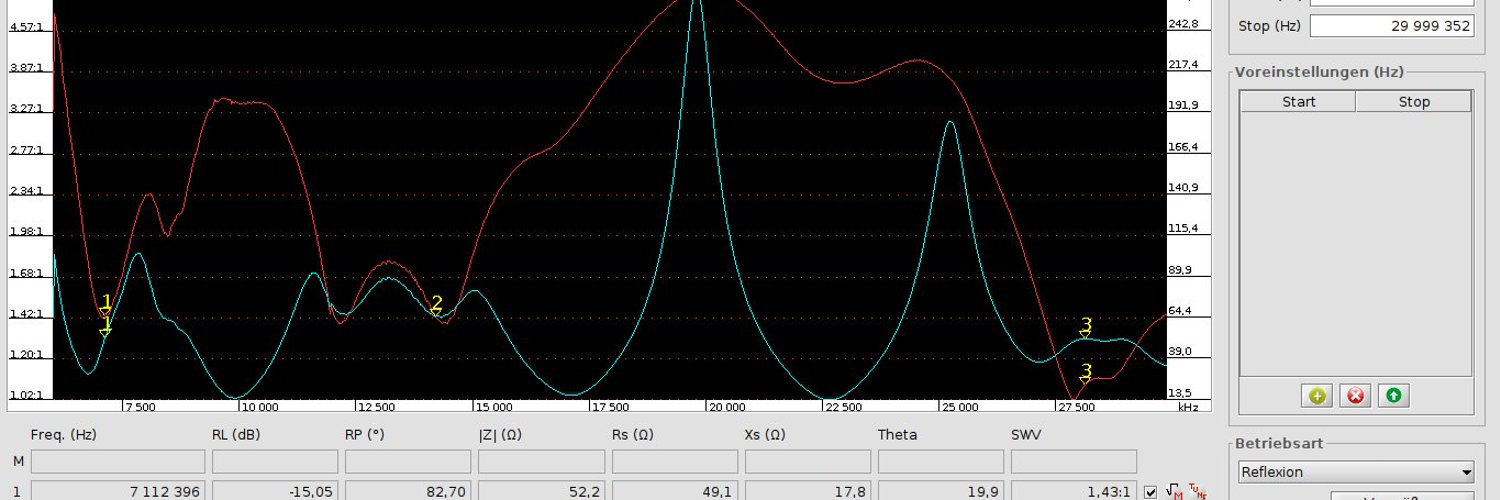
Task: Click the 20 000 kHz axis label
Action: click(726, 408)
